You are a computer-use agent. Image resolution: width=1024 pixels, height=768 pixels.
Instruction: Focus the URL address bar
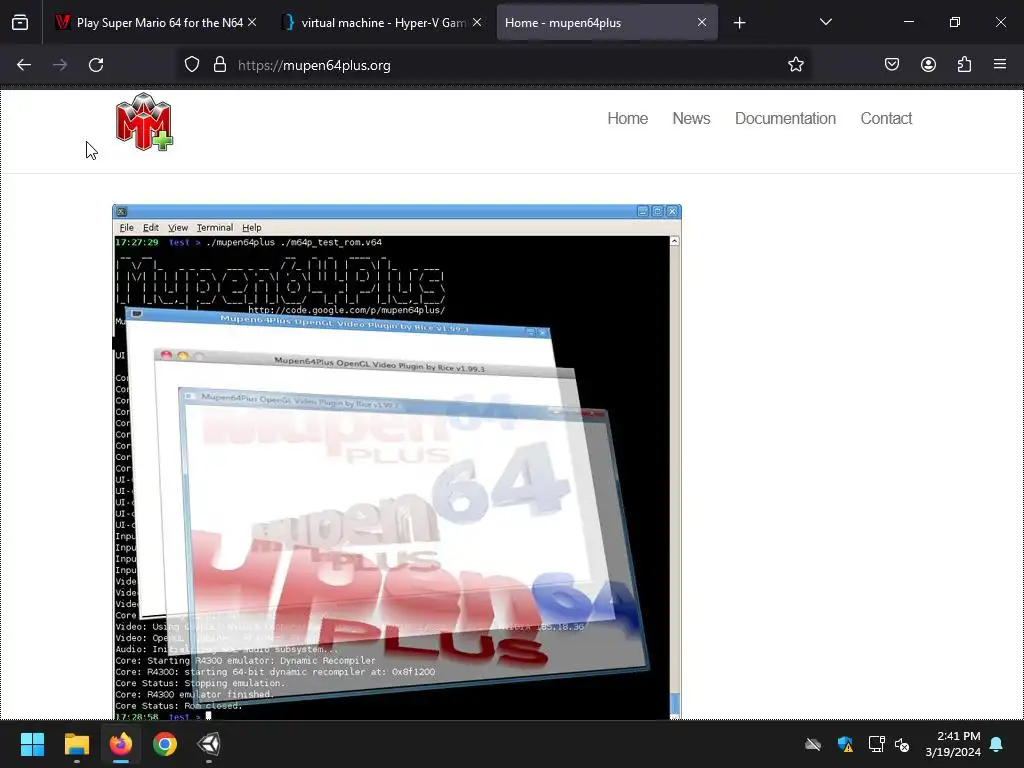click(x=496, y=65)
